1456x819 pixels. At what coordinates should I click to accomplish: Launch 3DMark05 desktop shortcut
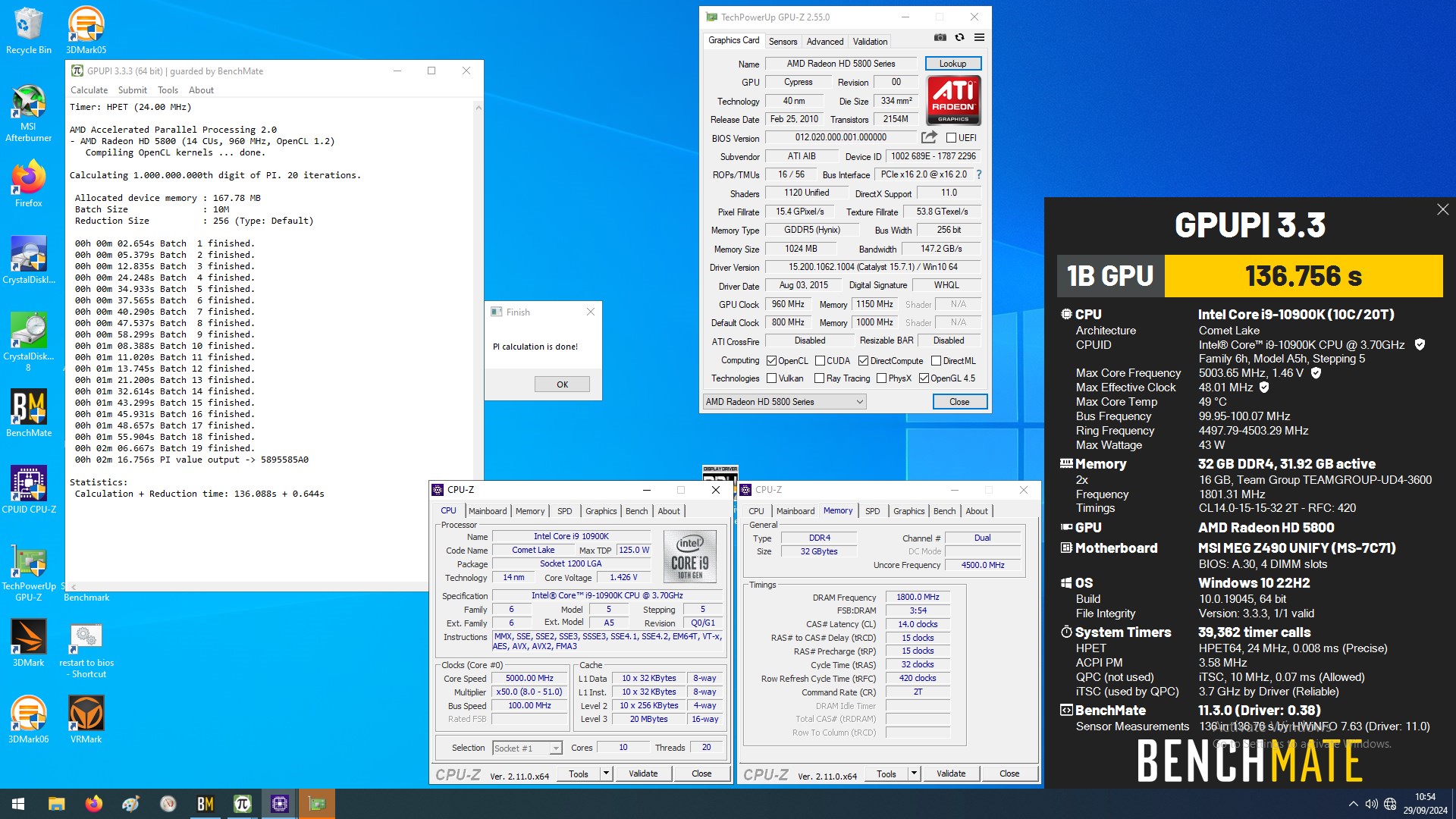pos(86,30)
